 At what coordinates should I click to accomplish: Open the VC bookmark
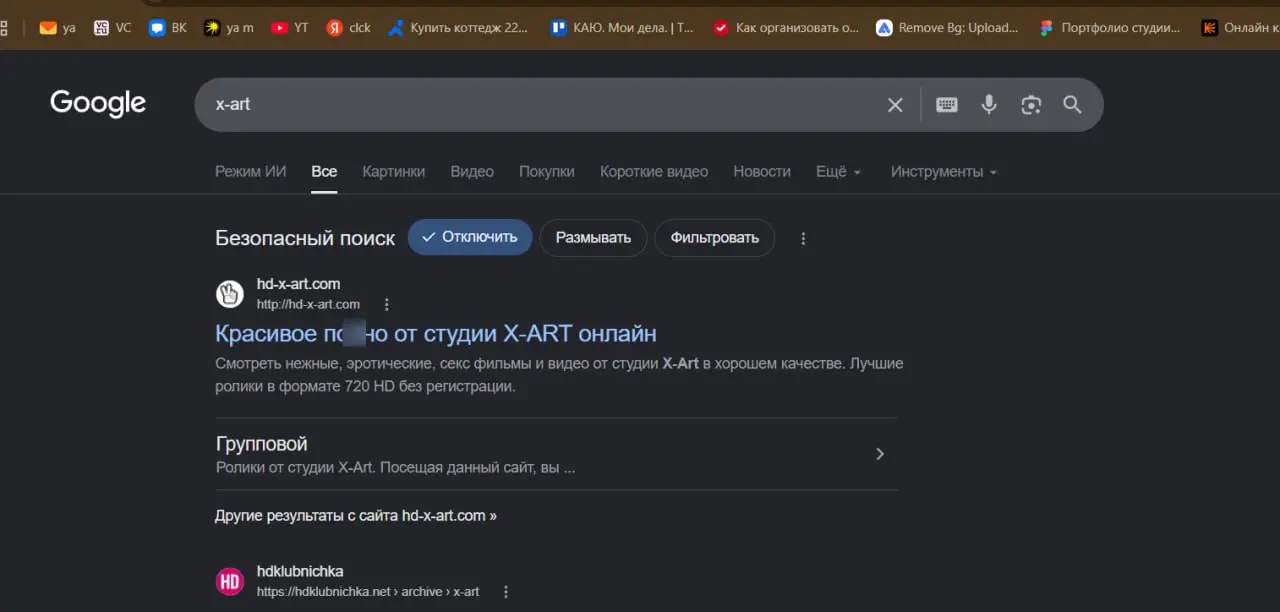point(112,28)
